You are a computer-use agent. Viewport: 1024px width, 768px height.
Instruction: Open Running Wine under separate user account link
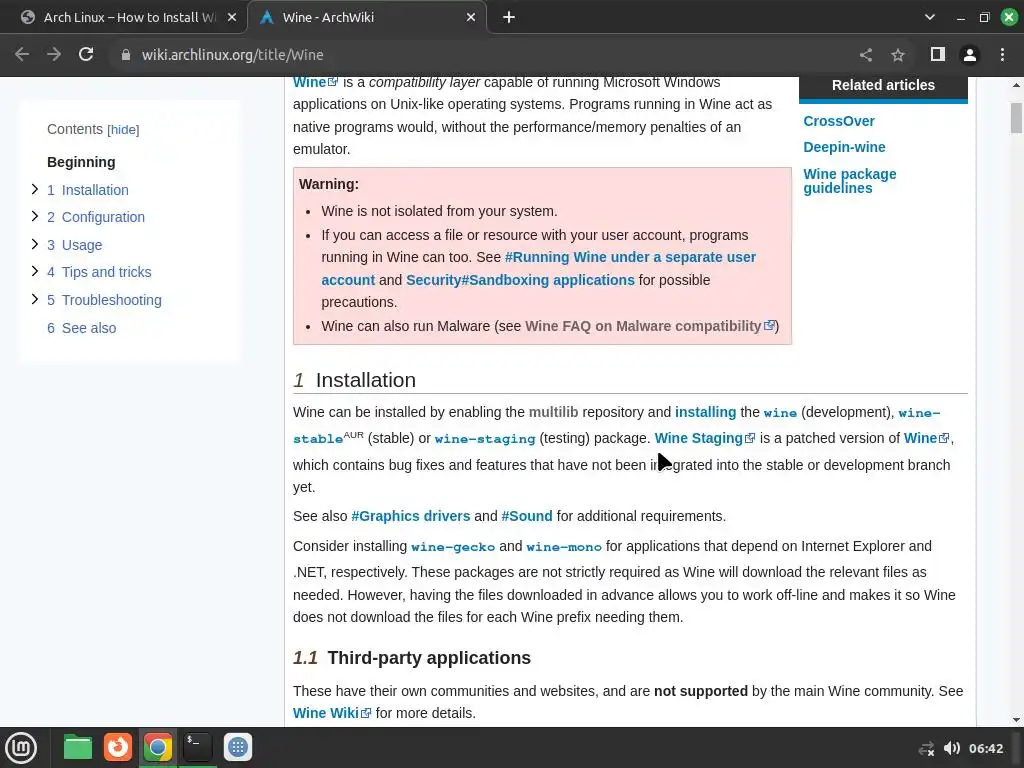[x=630, y=257]
